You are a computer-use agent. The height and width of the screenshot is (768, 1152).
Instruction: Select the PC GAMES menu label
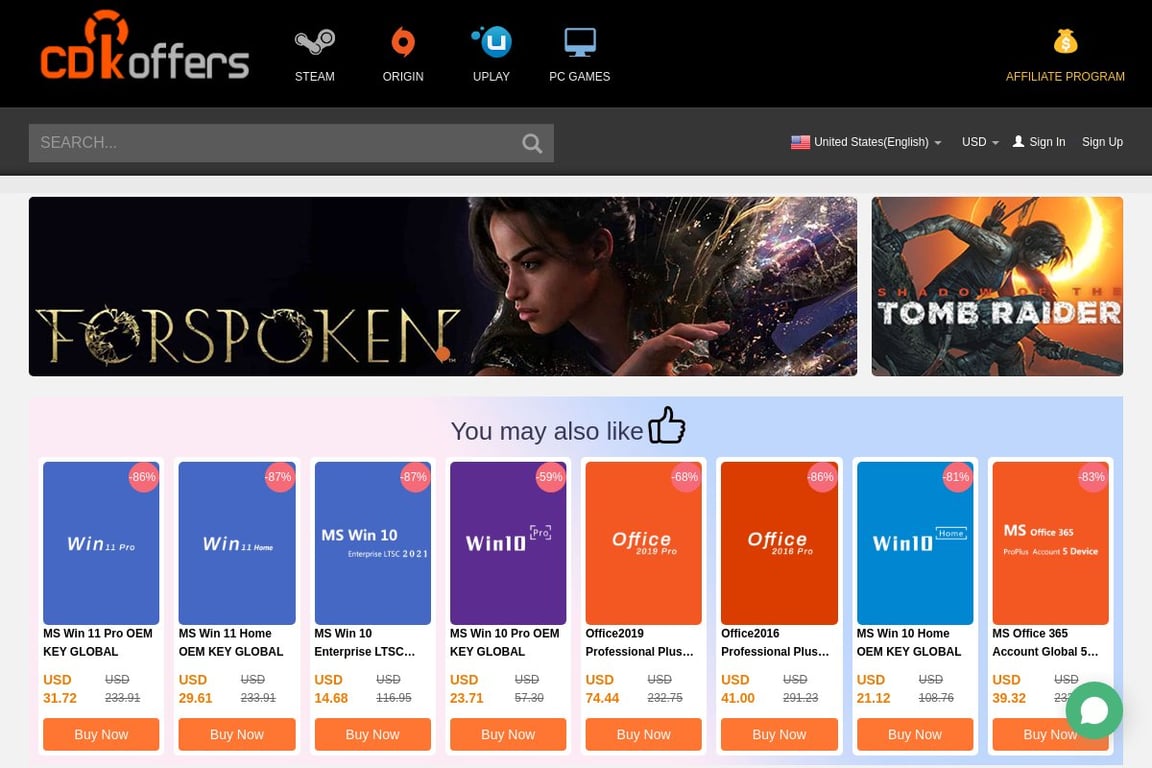coord(580,76)
